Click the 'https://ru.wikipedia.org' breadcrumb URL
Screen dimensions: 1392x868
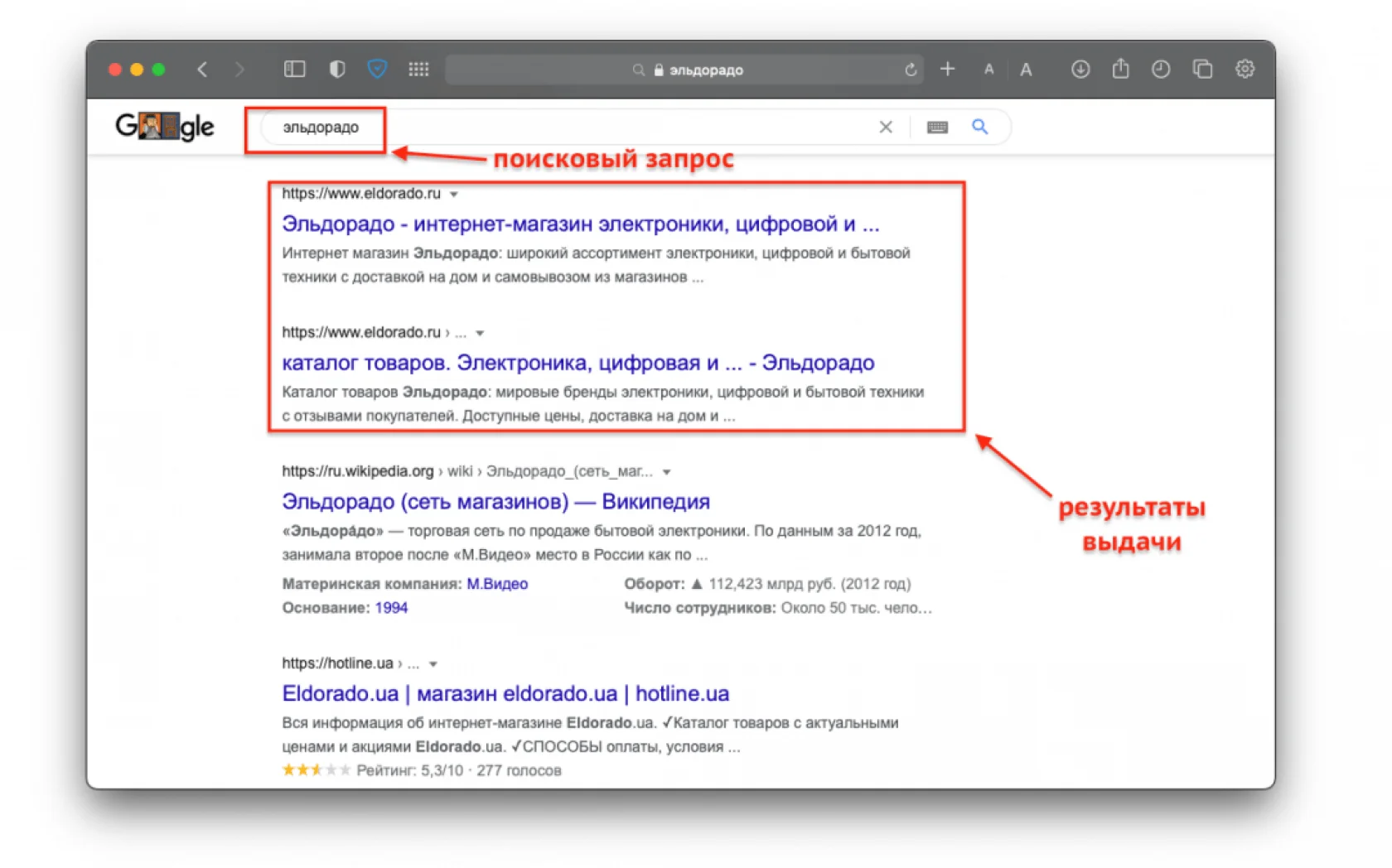click(x=358, y=471)
